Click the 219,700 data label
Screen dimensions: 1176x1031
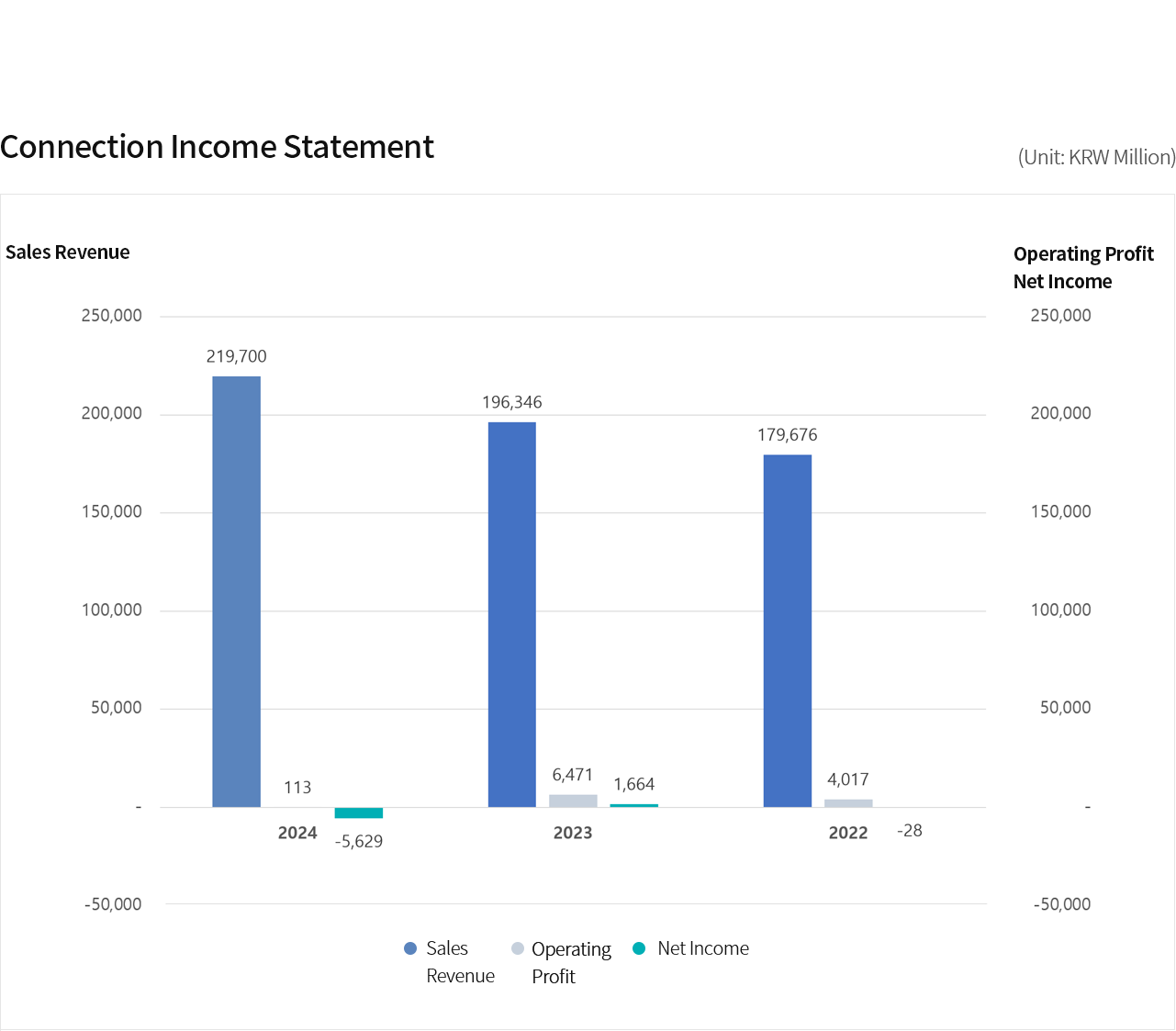[x=237, y=356]
